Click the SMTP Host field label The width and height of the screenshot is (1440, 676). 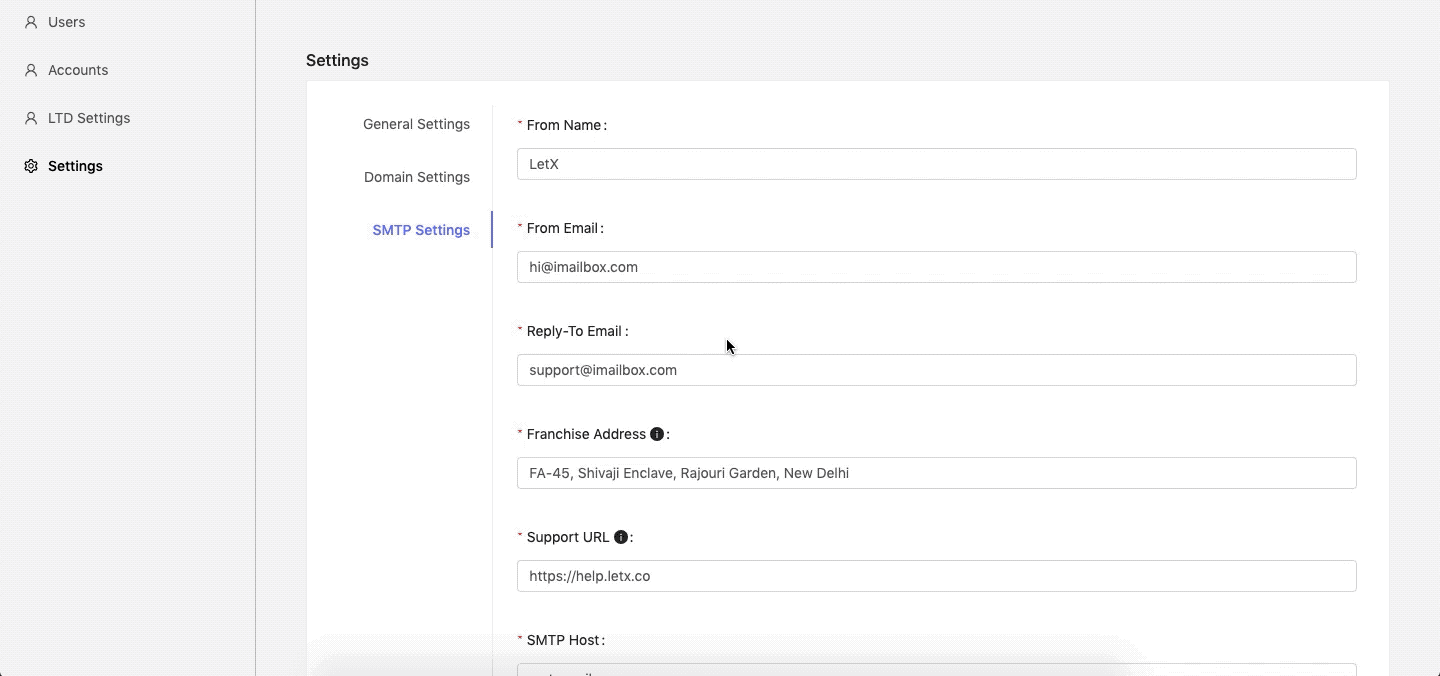(565, 640)
